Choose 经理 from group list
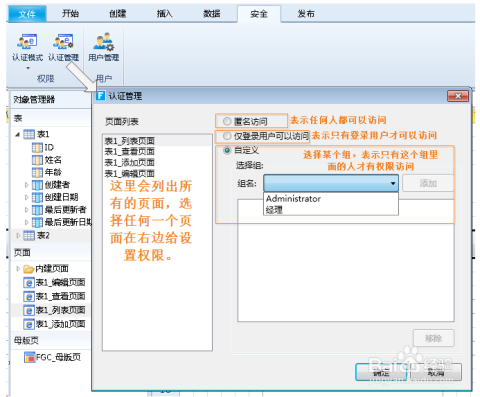Screen dimensions: 480x397 331,210
